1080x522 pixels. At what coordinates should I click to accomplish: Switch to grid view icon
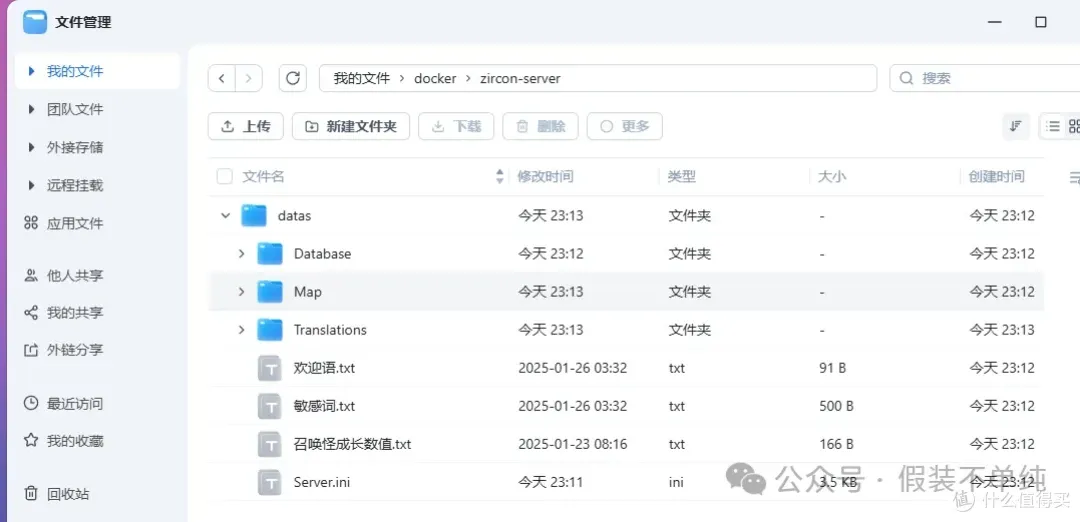point(1074,126)
